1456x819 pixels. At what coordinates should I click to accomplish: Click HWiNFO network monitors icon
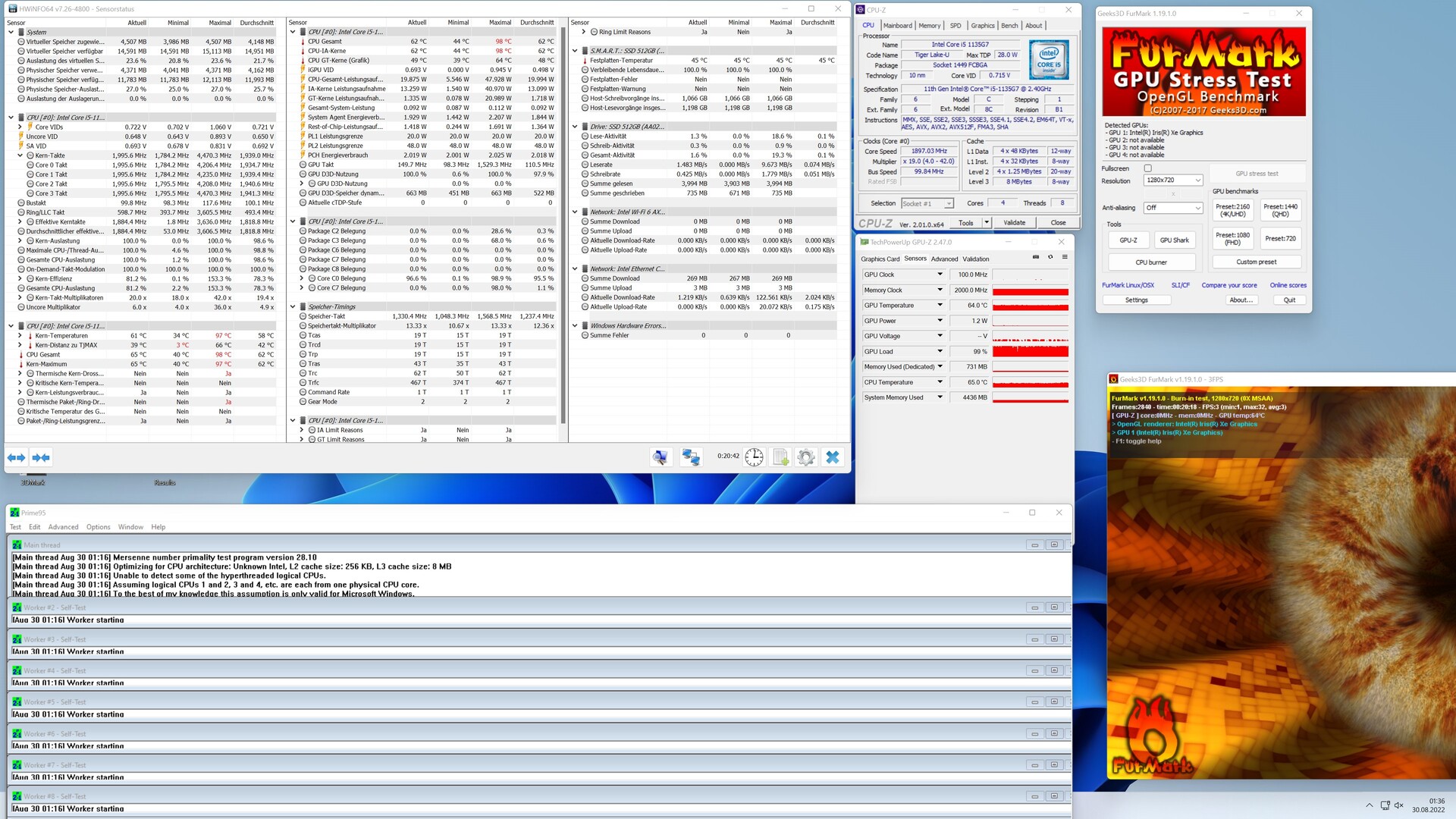pos(690,457)
